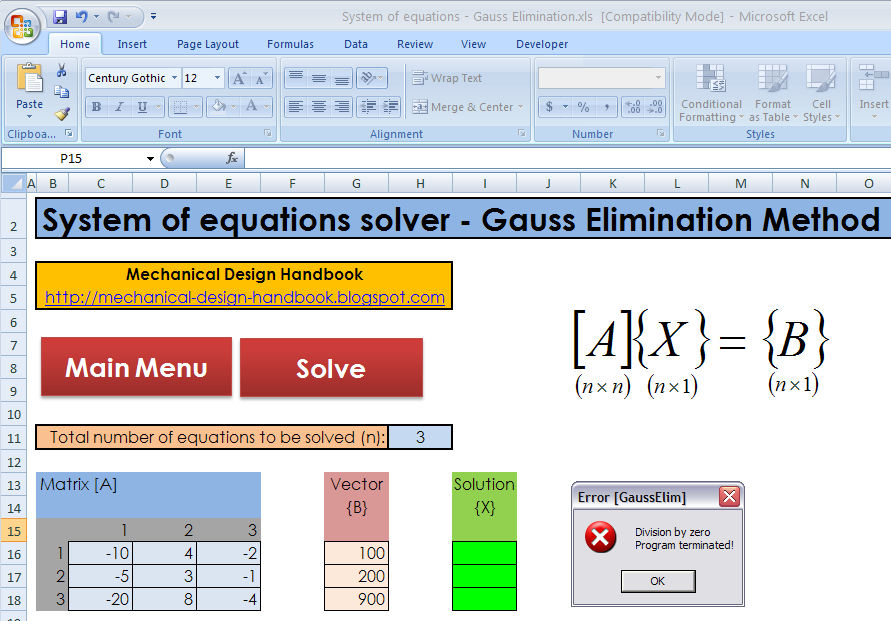Viewport: 891px width, 621px height.
Task: Dismiss the GaussElim error with OK
Action: [658, 581]
